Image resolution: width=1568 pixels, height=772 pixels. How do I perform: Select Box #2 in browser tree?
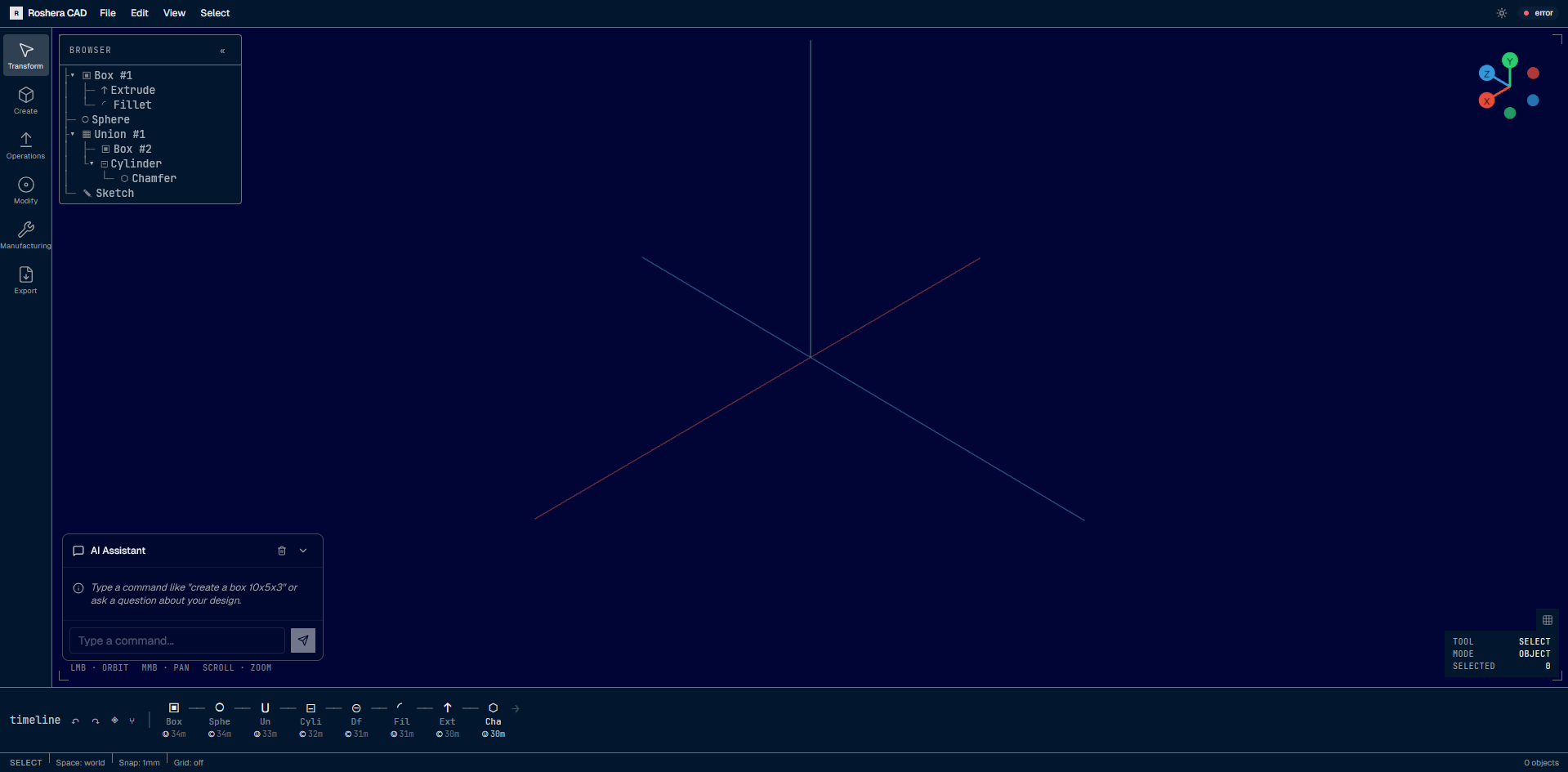(x=132, y=149)
